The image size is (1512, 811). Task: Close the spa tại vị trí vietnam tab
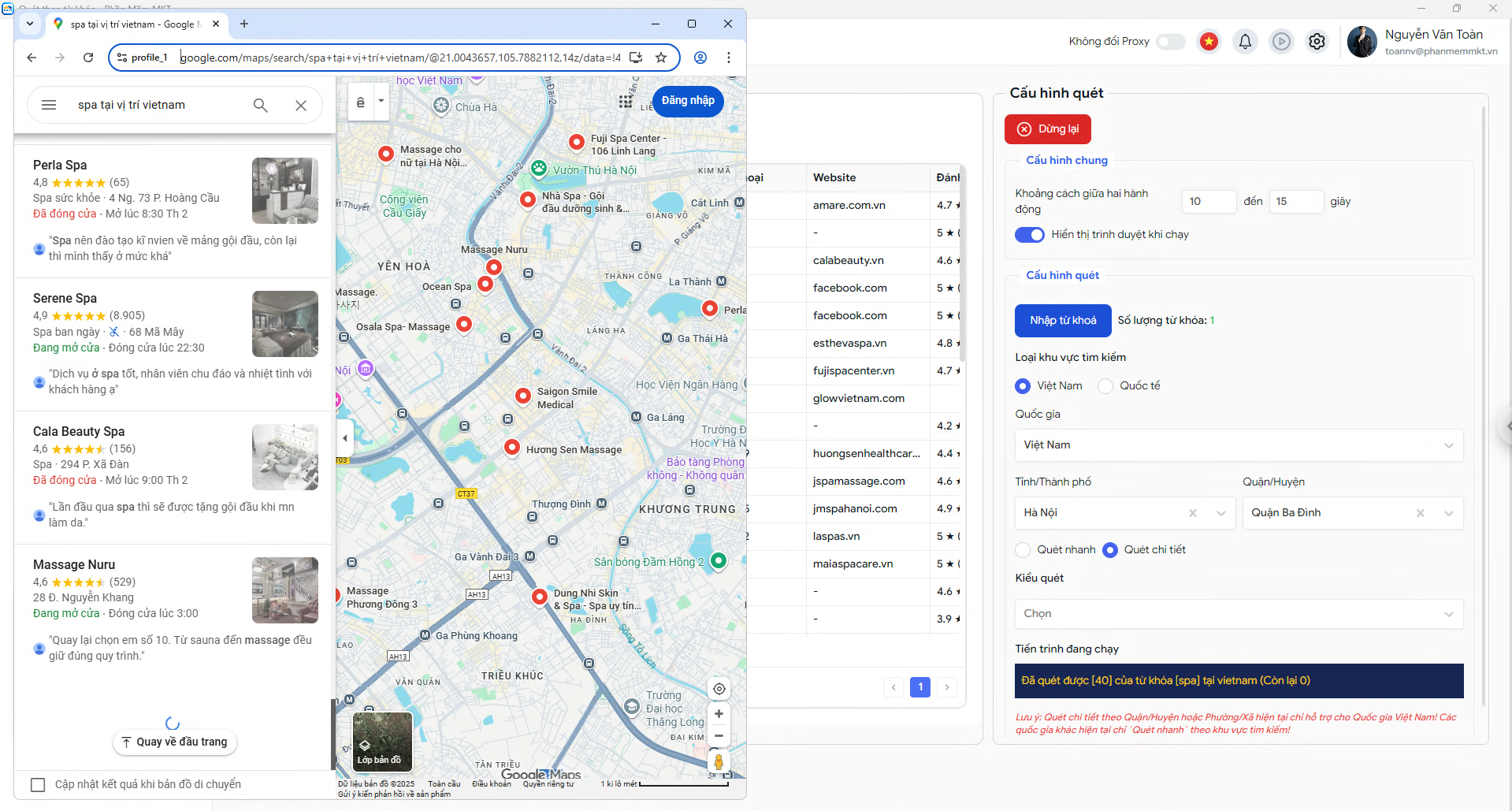coord(216,24)
